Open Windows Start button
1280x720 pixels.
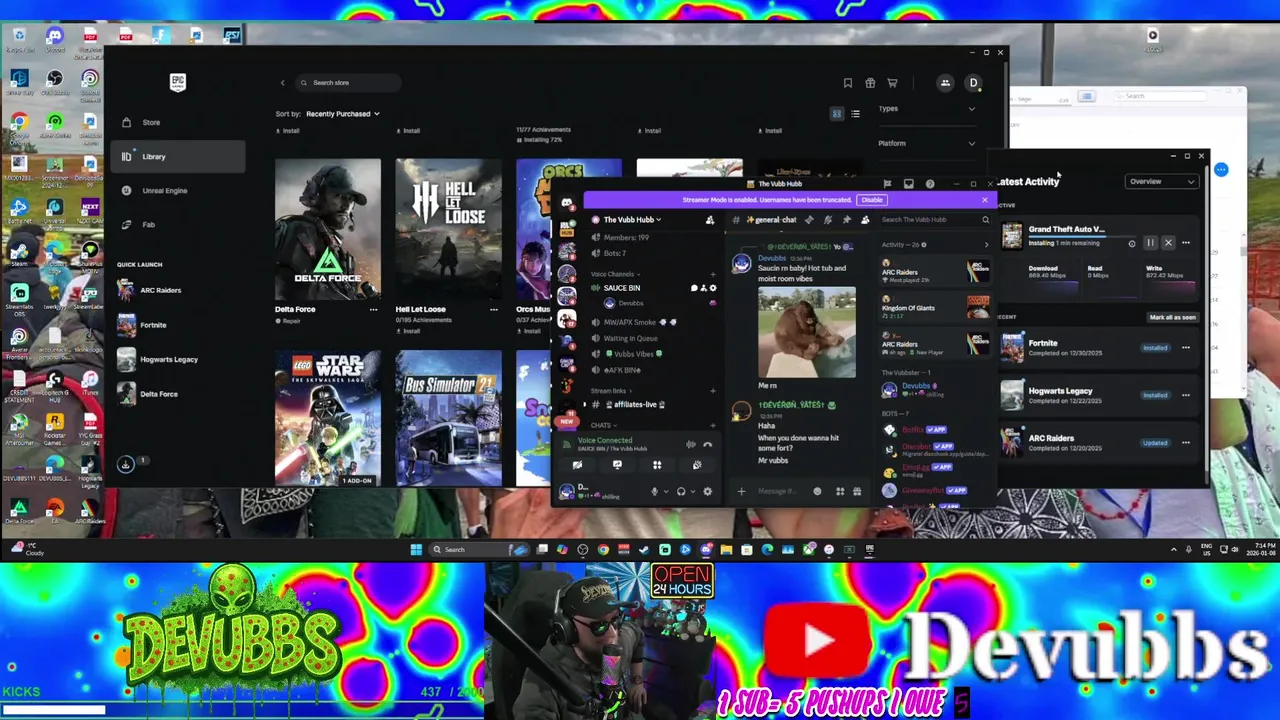pos(416,549)
